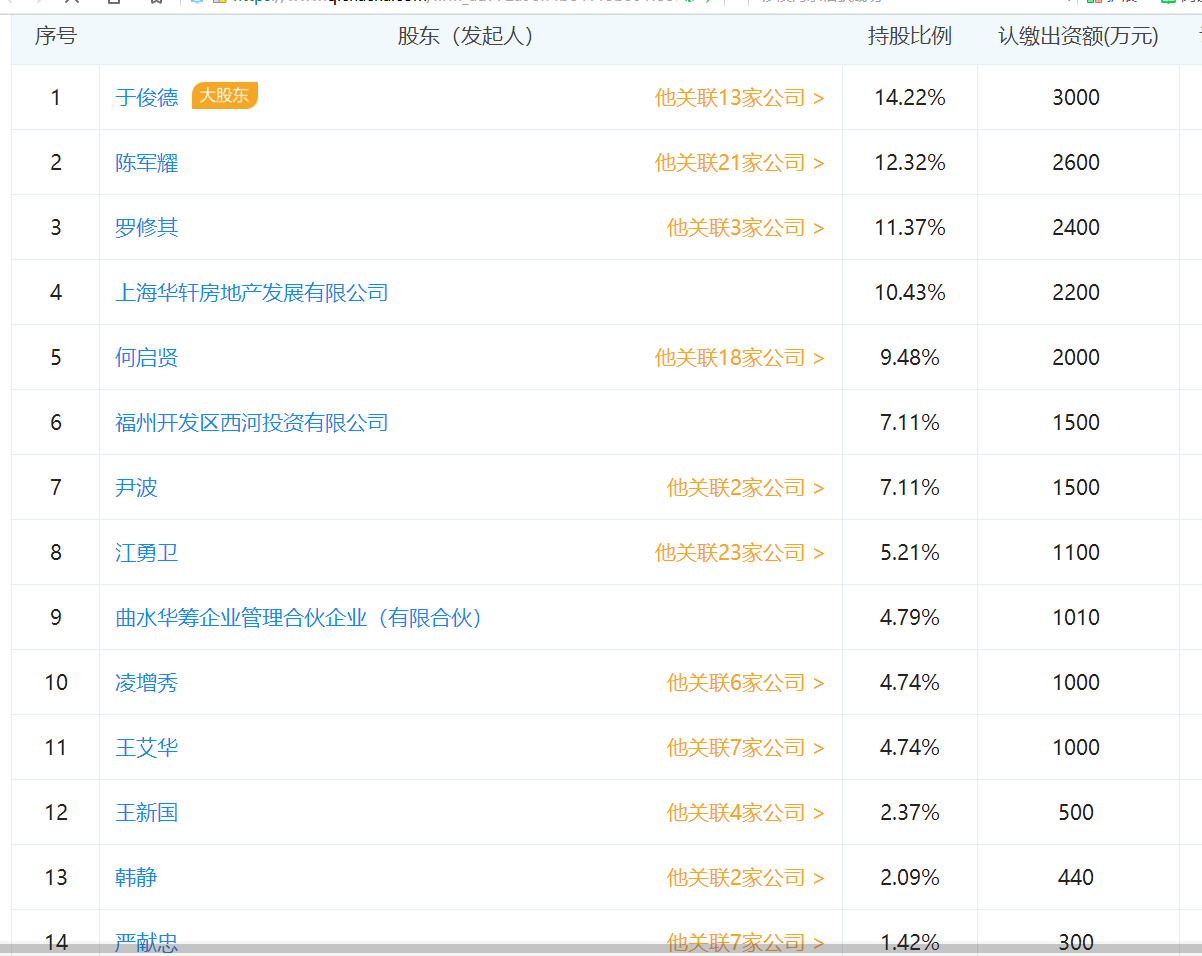The height and width of the screenshot is (956, 1202).
Task: Select the 1010 contribution amount cell
Action: click(1076, 617)
